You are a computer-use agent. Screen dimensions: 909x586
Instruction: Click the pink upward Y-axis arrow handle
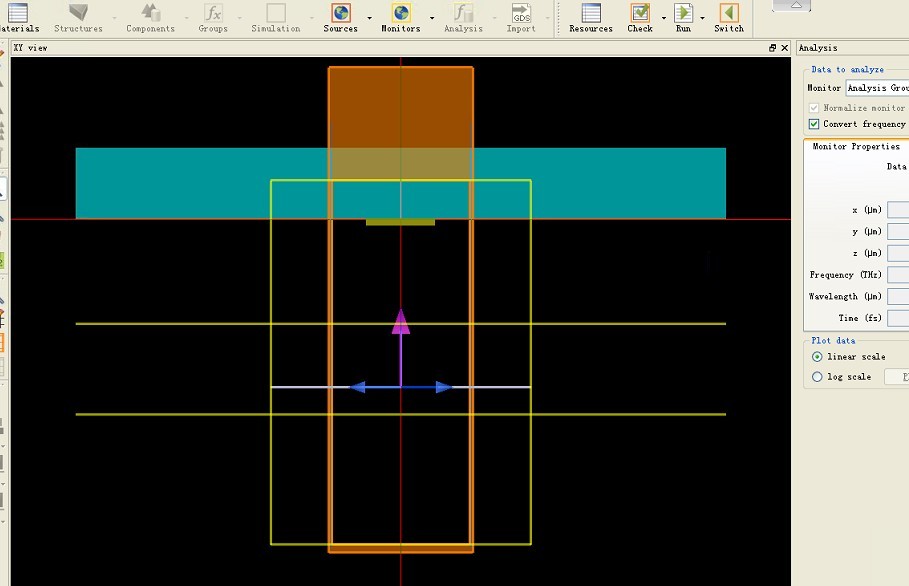pos(401,322)
